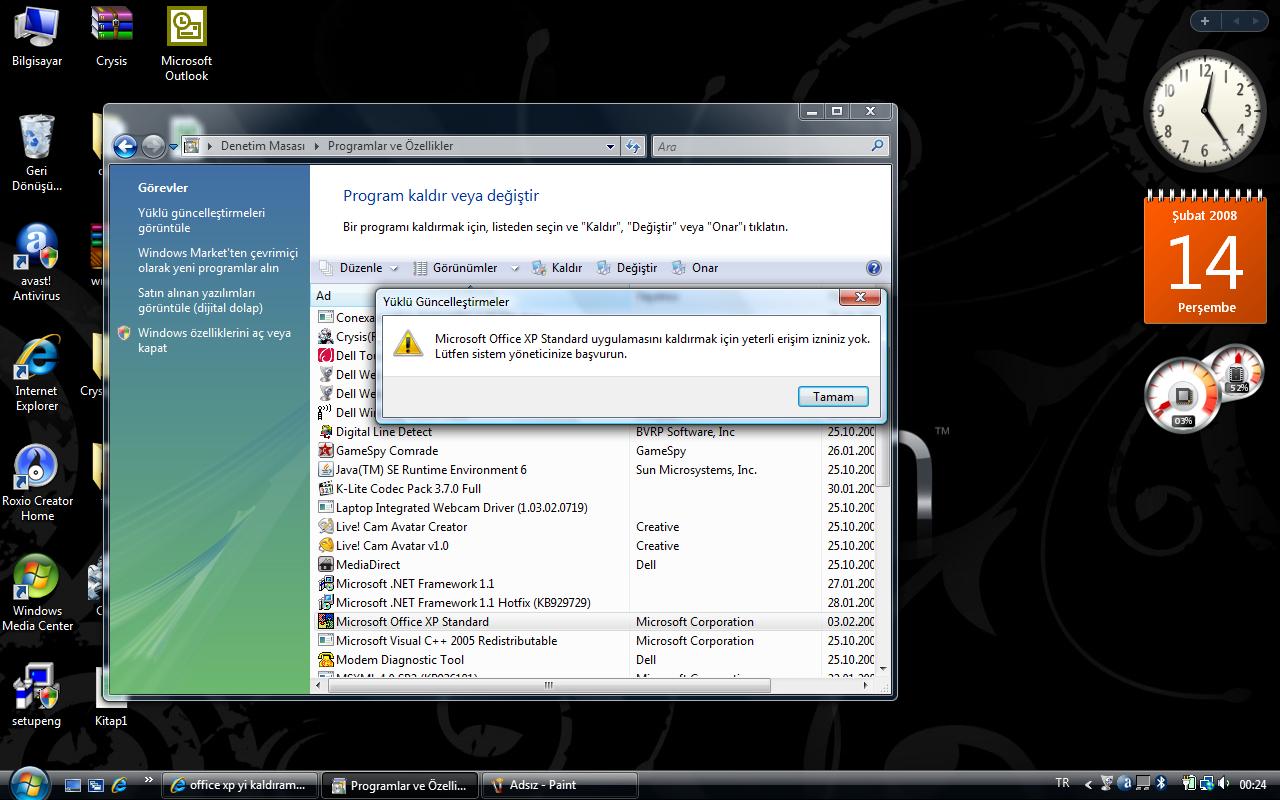Select Laptop Integrated Webcam Driver row
The image size is (1280, 800).
click(596, 508)
